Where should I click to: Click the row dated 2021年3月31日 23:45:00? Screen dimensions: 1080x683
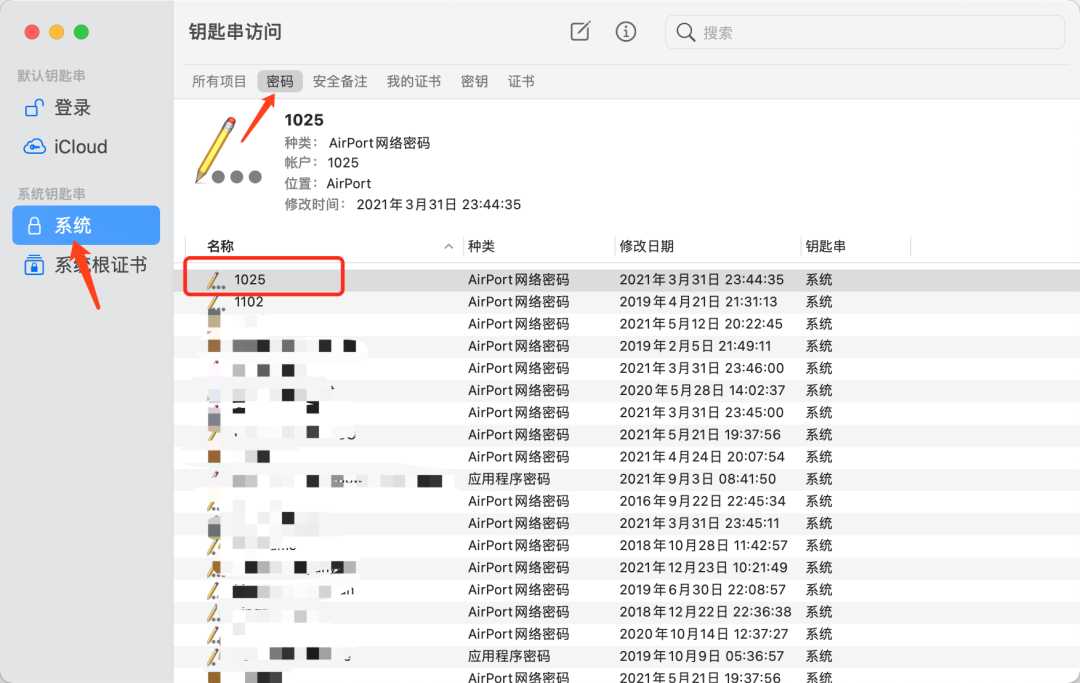click(627, 412)
